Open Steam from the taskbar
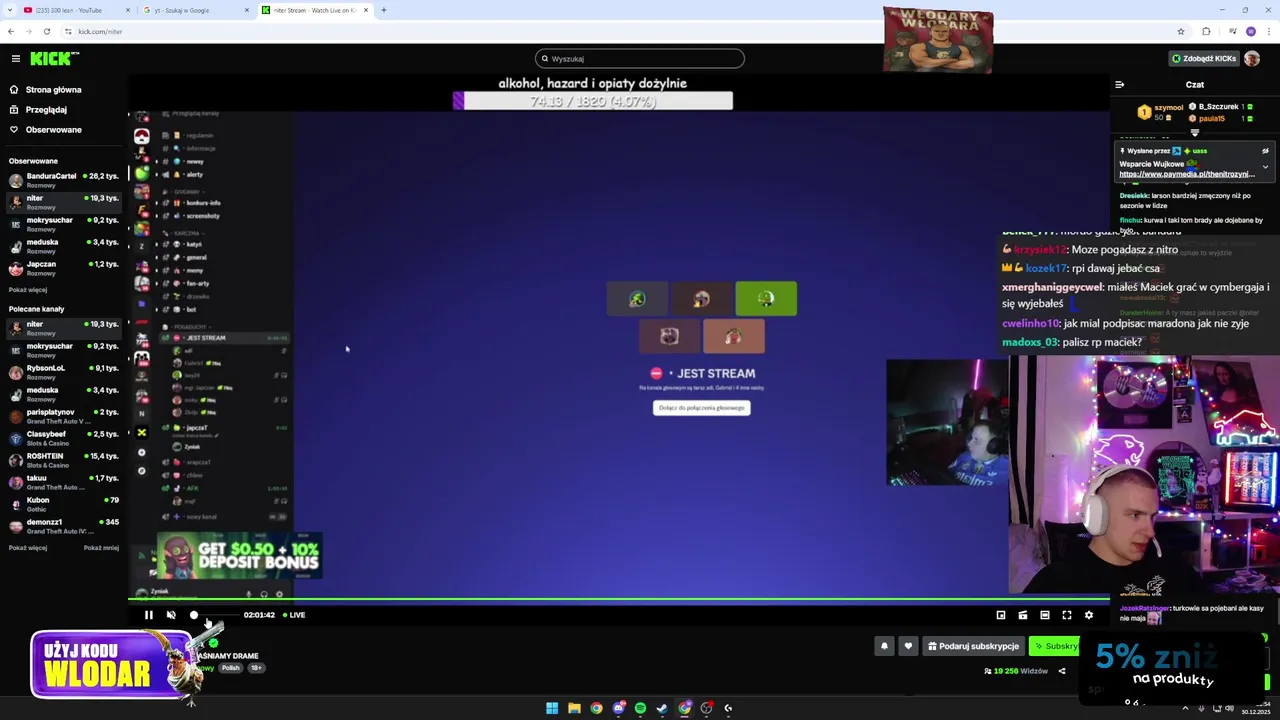The image size is (1280, 720). pos(662,708)
